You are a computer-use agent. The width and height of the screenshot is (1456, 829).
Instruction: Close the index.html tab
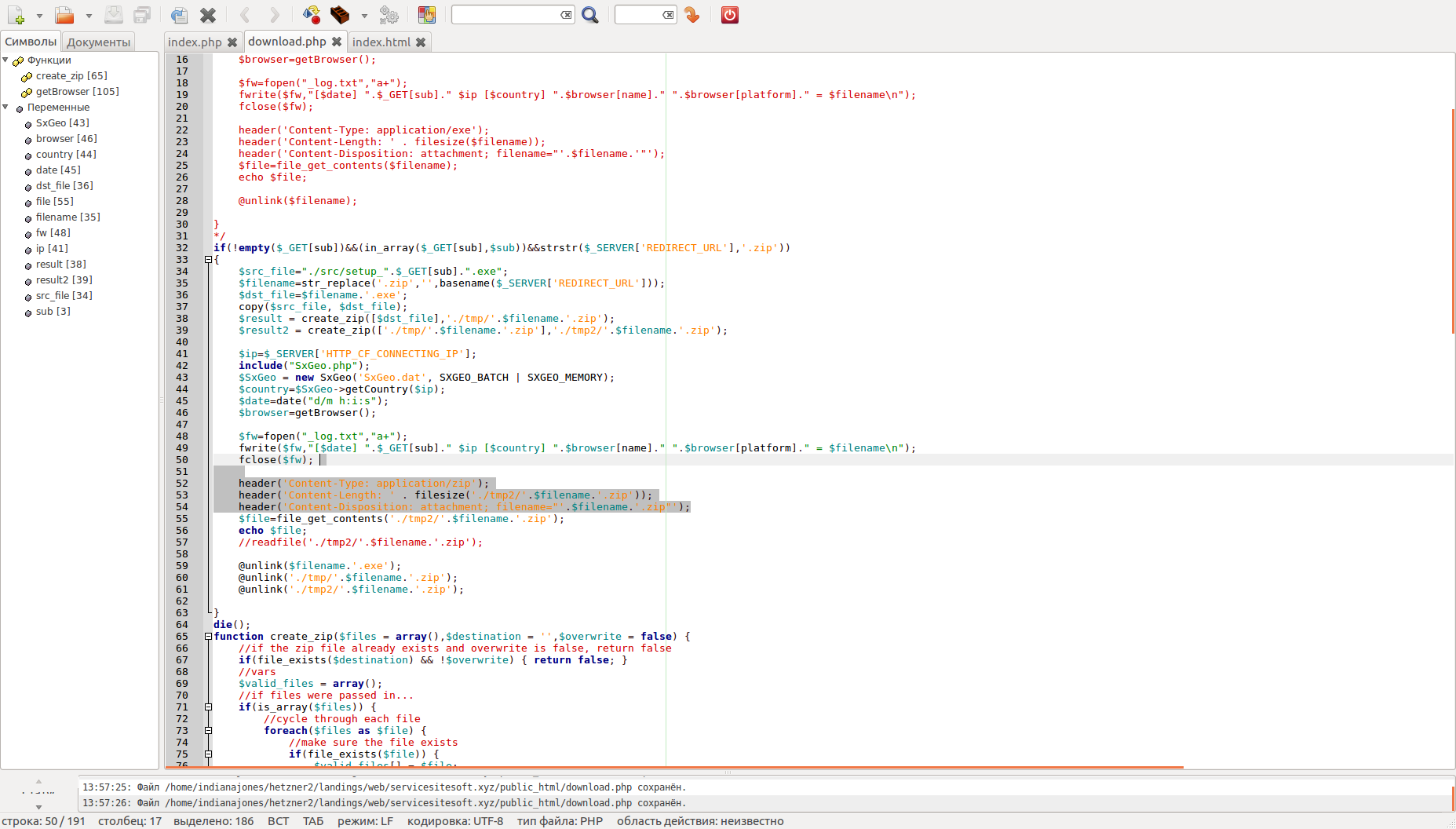pyautogui.click(x=421, y=42)
